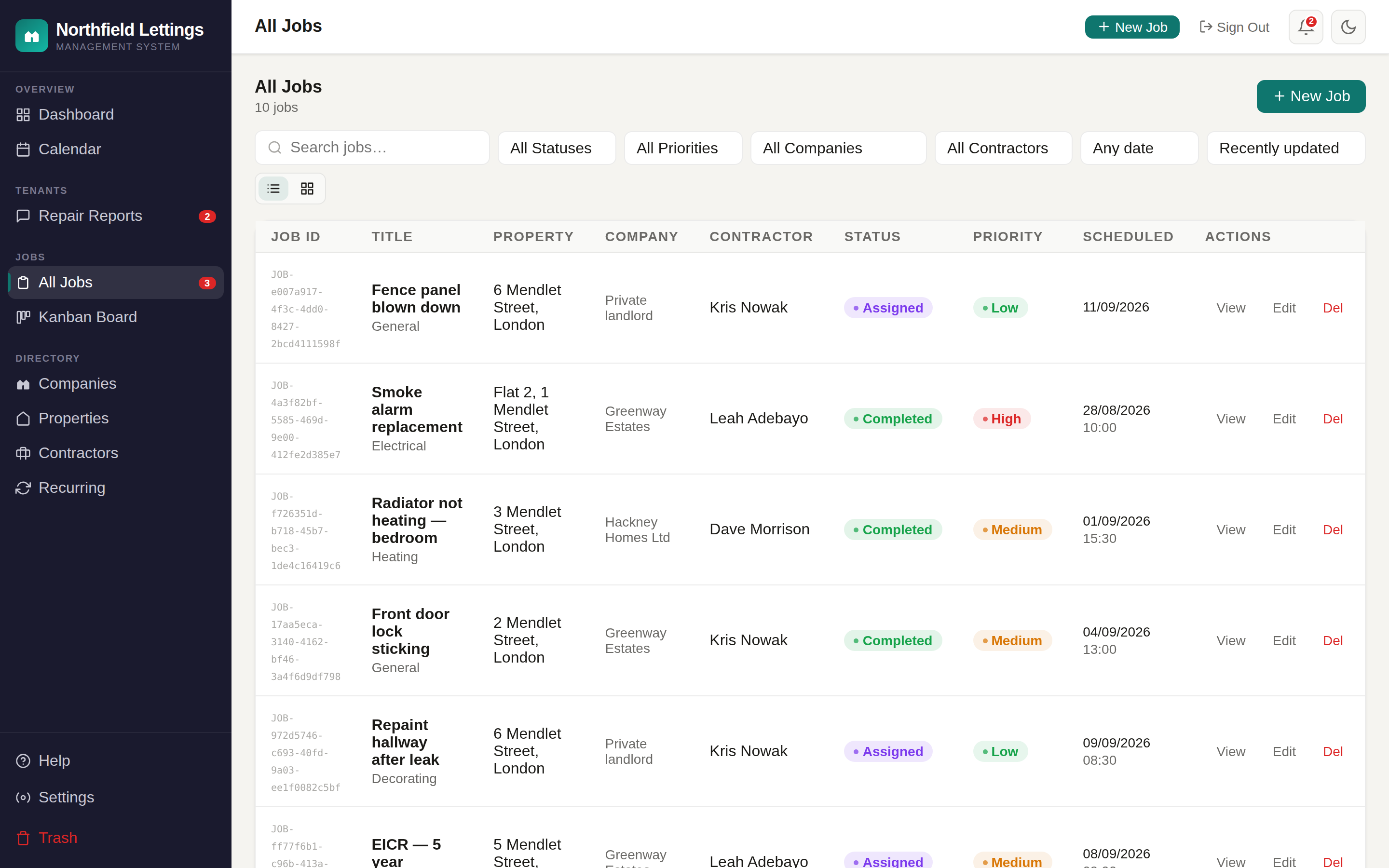
Task: Click the Medium priority badge on Radiator job
Action: 1012,530
